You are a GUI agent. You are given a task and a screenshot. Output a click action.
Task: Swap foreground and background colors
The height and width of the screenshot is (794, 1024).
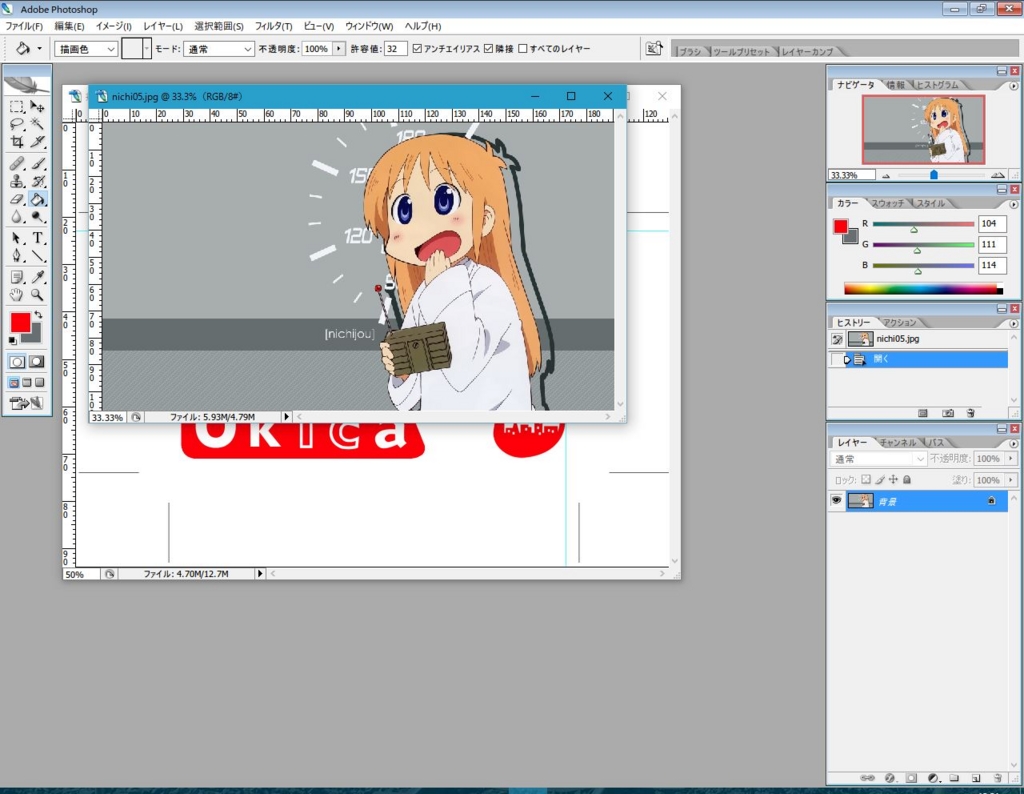pyautogui.click(x=39, y=315)
